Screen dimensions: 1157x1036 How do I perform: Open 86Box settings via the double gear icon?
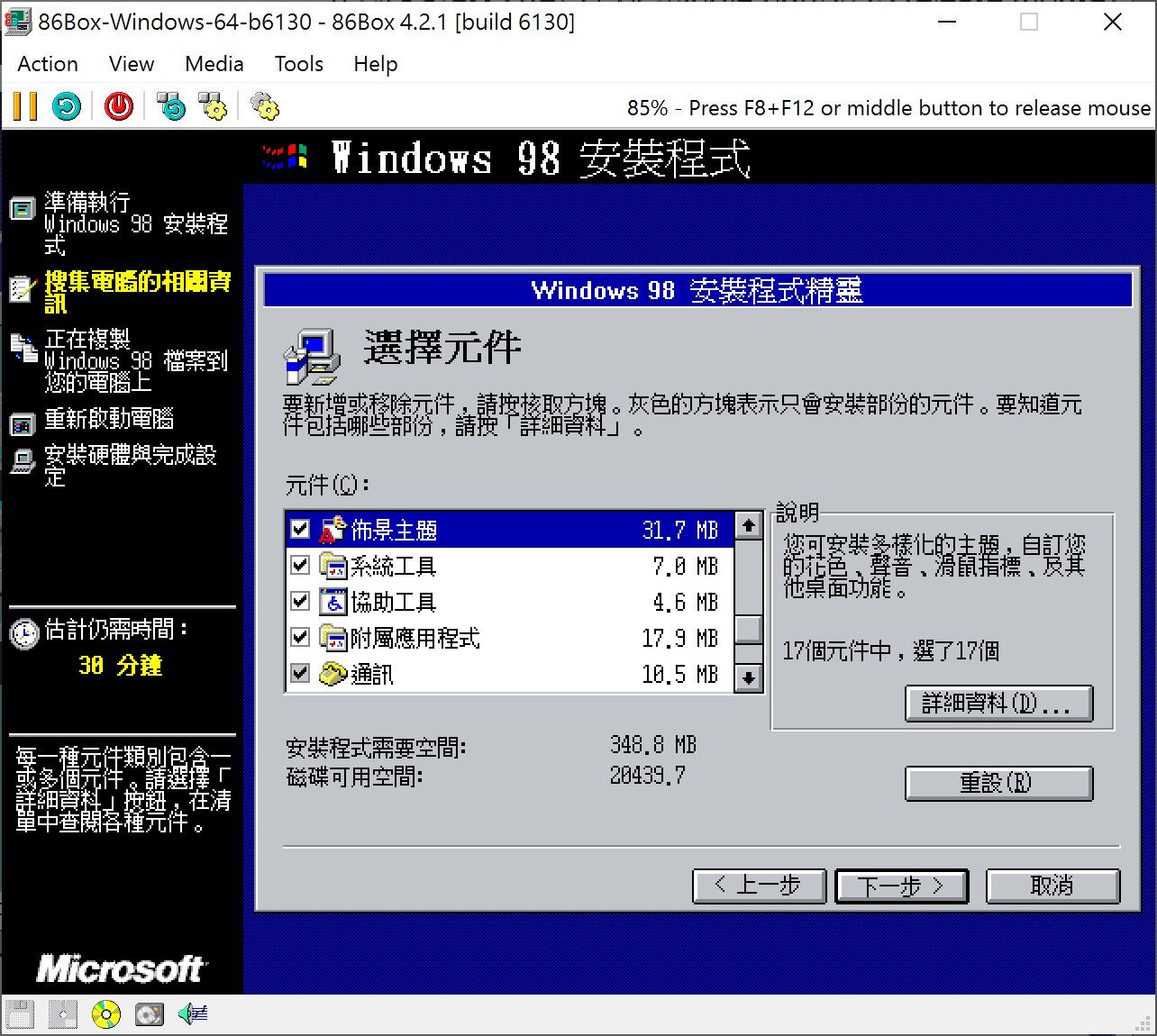click(x=265, y=106)
